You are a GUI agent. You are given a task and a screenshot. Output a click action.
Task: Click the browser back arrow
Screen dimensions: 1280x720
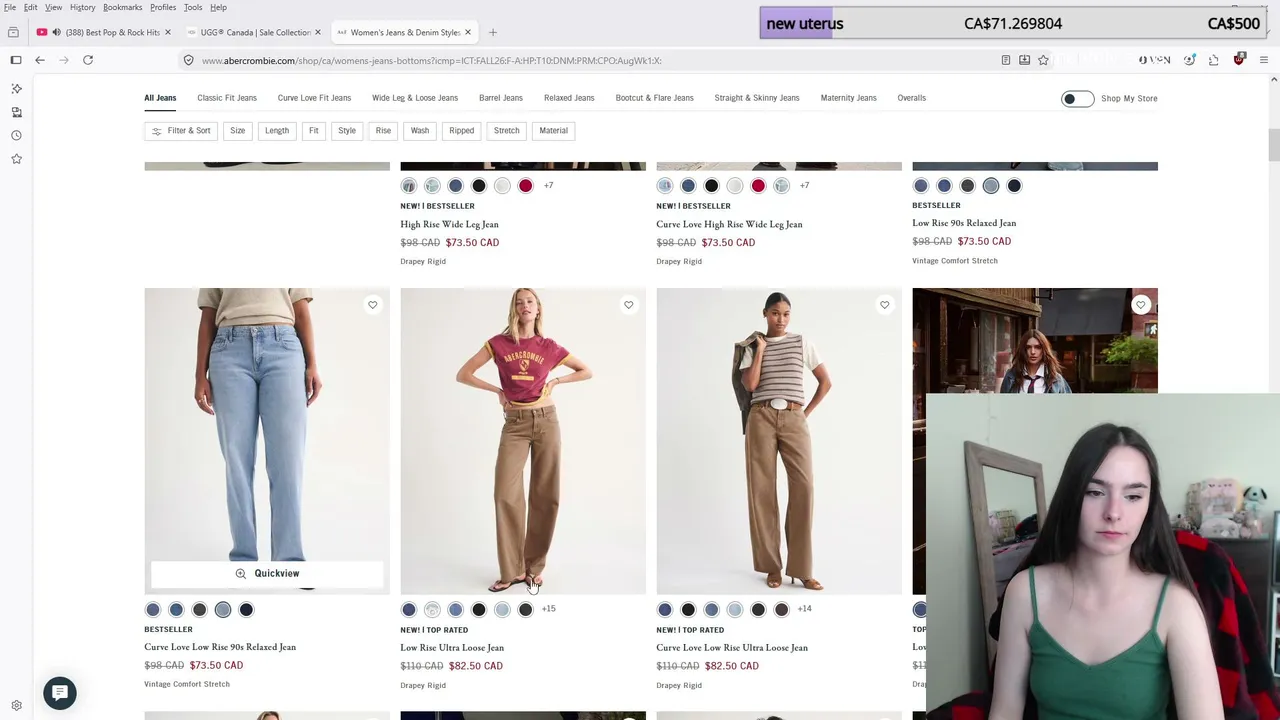40,60
